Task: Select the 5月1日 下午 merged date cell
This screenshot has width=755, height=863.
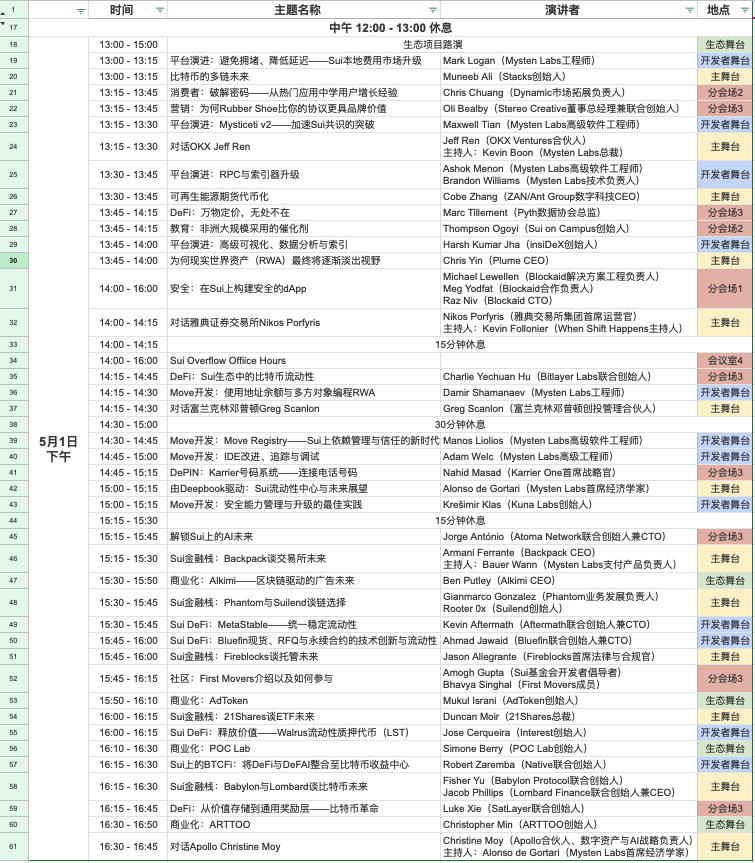Action: coord(58,449)
